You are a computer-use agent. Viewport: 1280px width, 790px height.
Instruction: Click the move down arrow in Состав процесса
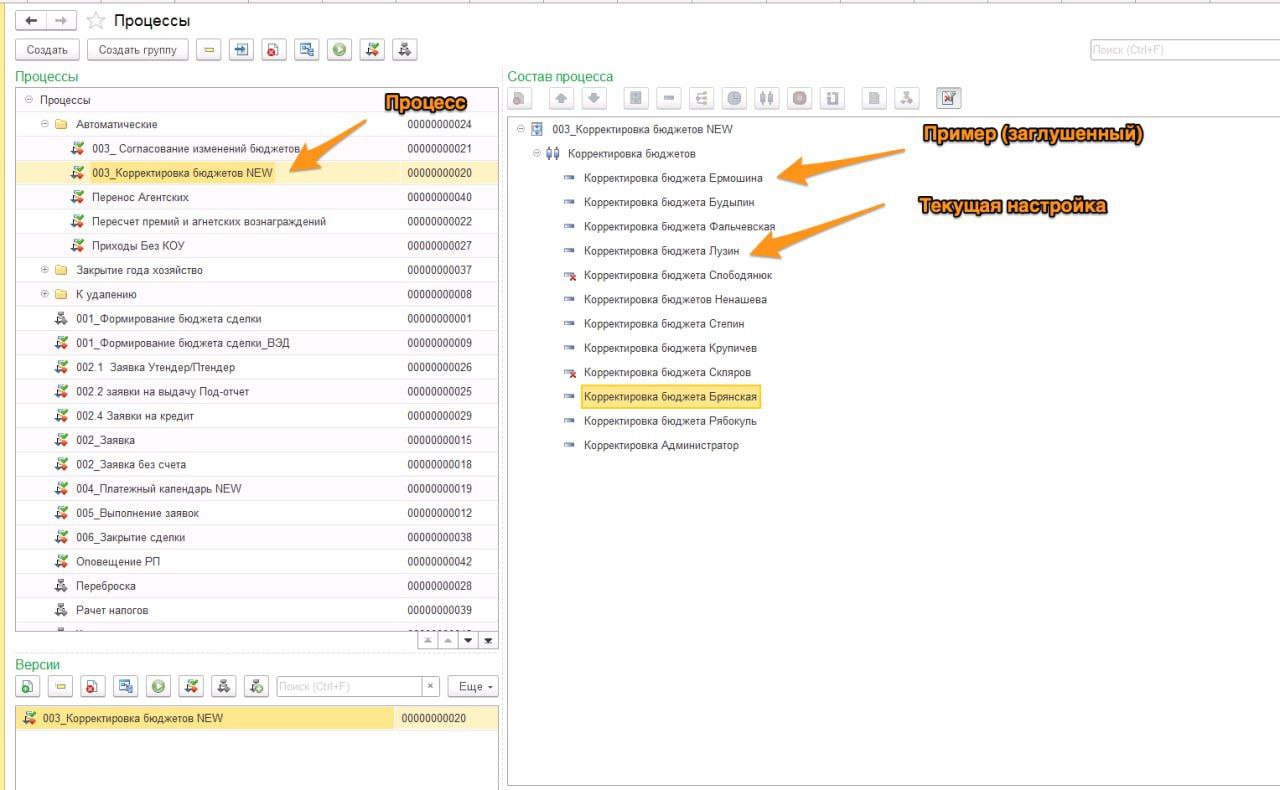(x=593, y=98)
